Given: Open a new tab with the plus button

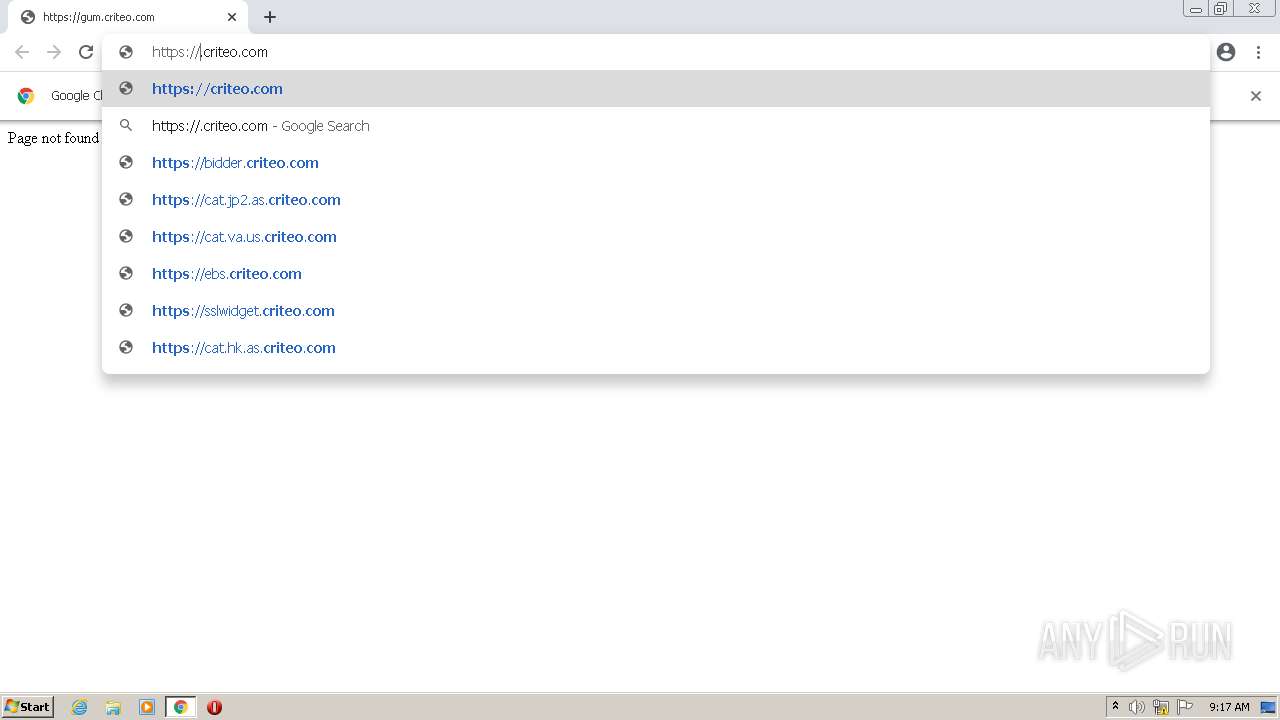Looking at the screenshot, I should (x=270, y=17).
